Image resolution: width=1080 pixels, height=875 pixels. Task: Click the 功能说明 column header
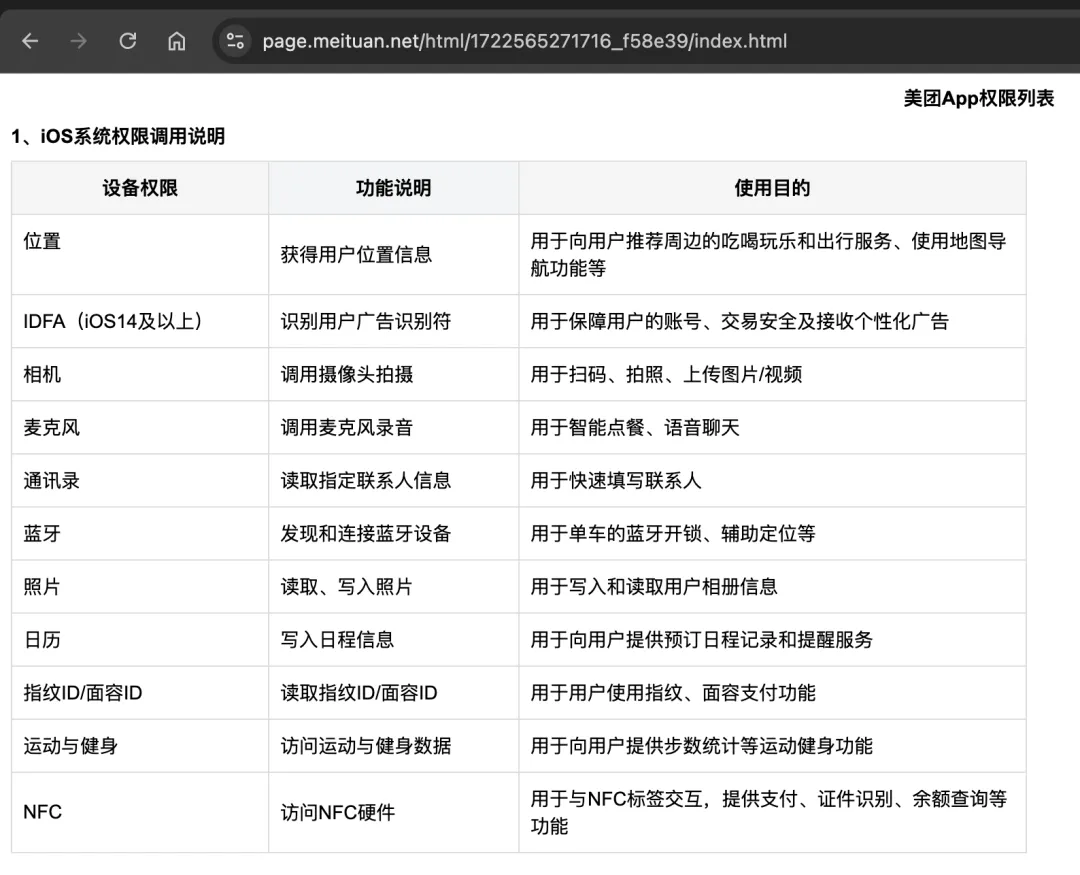393,187
